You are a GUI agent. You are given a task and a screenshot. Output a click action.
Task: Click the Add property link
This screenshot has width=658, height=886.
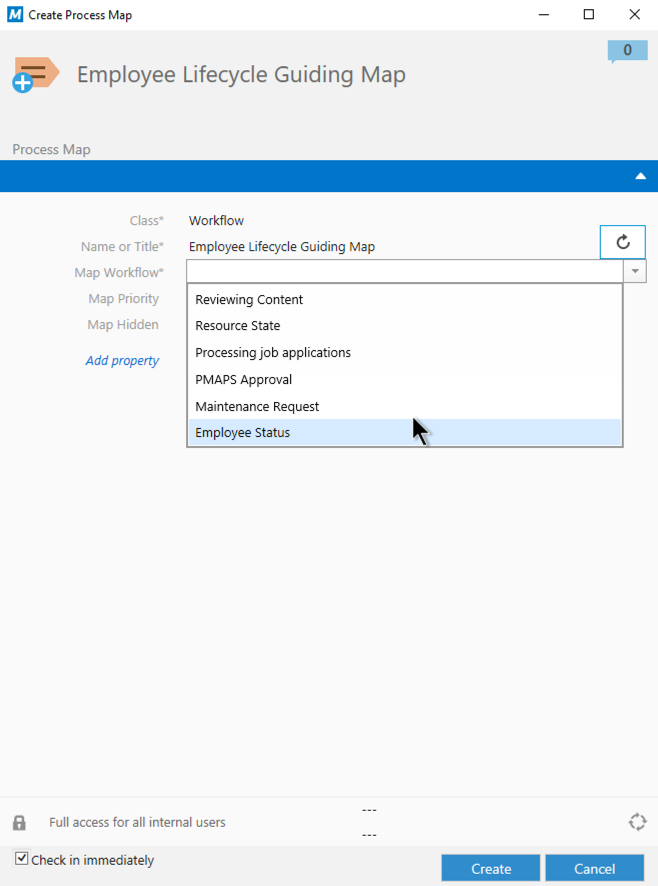coord(122,361)
